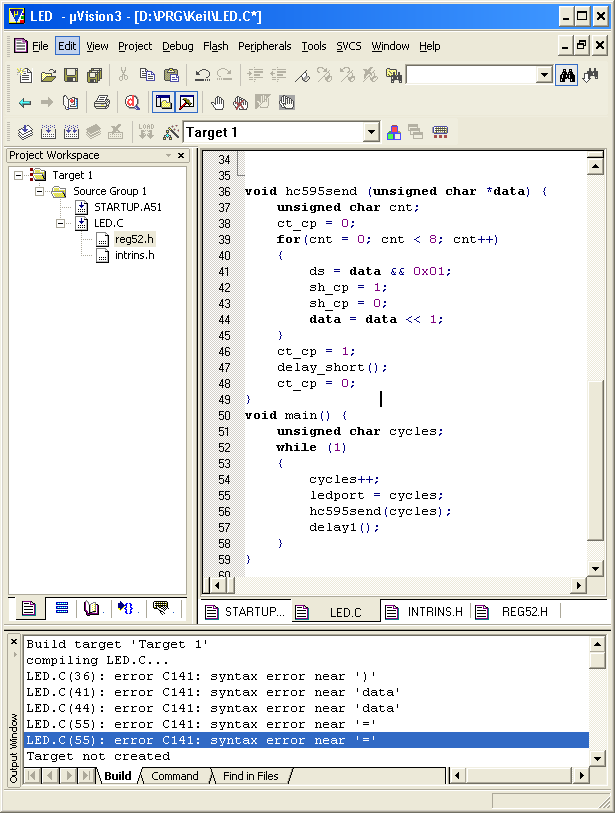Click the Print icon in the toolbar
The height and width of the screenshot is (813, 615).
(x=101, y=102)
